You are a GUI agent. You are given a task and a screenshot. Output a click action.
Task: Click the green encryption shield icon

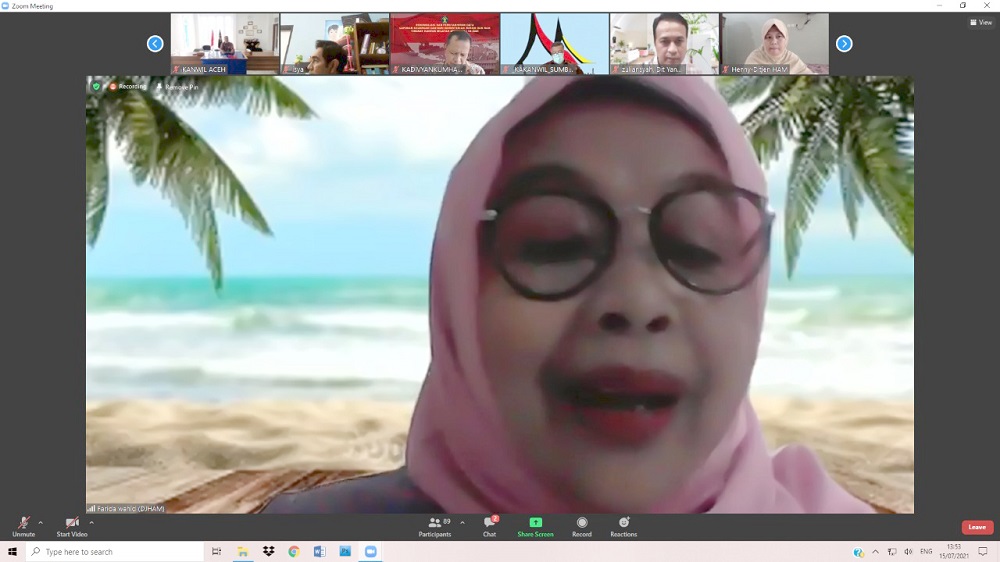coord(96,87)
